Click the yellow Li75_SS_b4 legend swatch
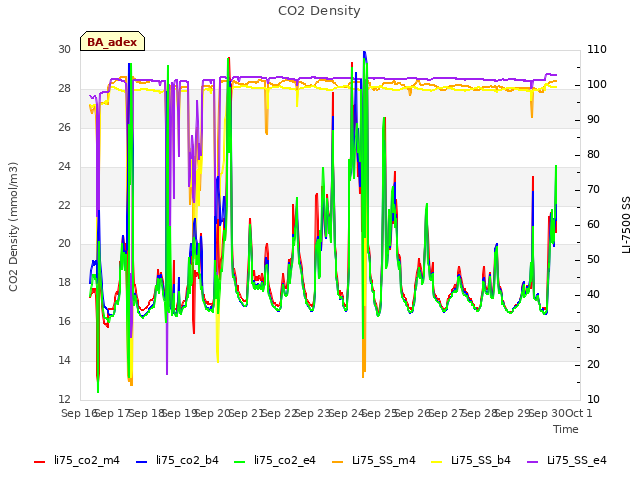This screenshot has width=640, height=480. click(437, 462)
